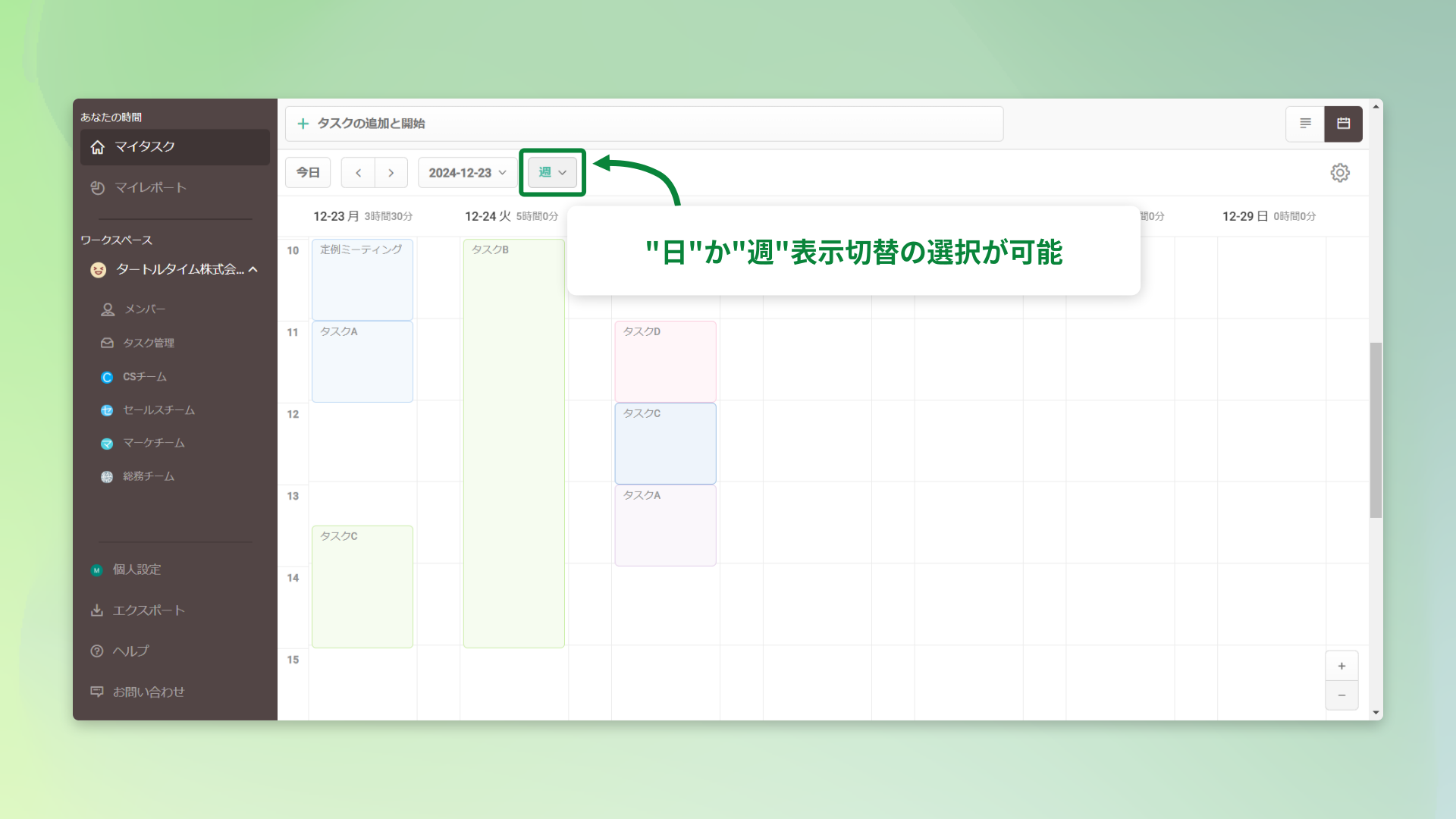Go to next week arrow
This screenshot has height=819, width=1456.
(x=391, y=173)
